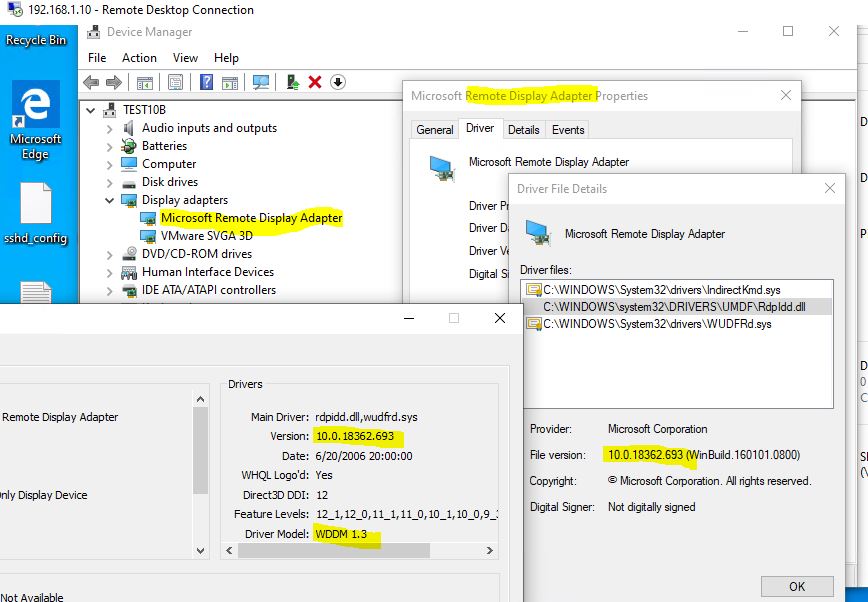Click the Back arrow in Device Manager toolbar
868x602 pixels.
(91, 83)
